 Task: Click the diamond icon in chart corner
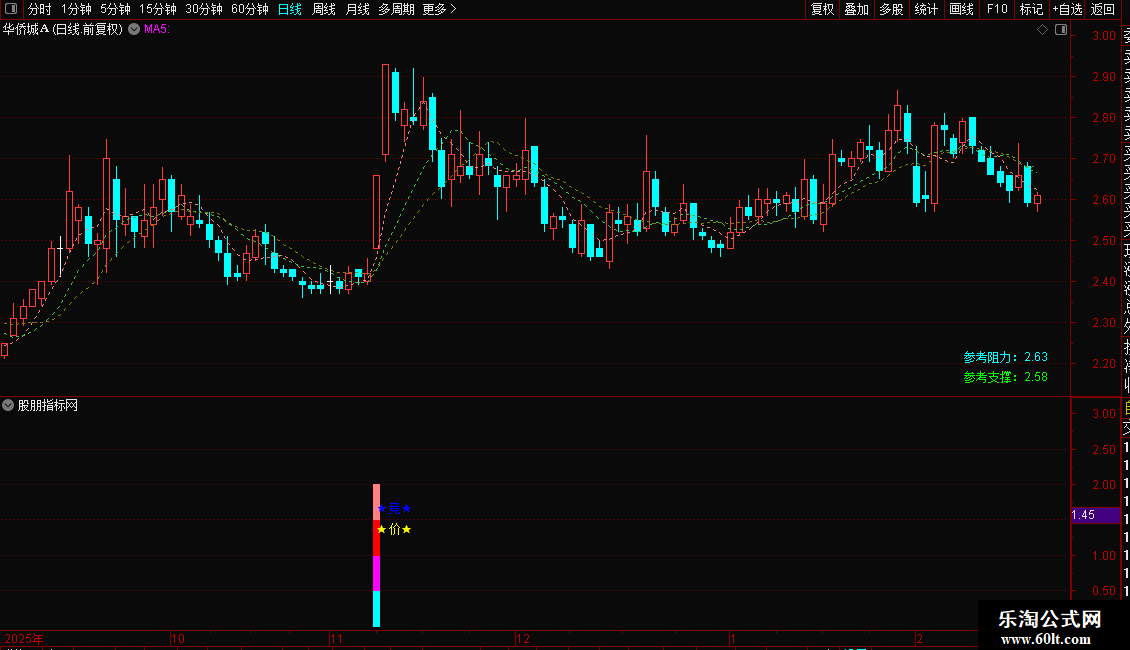[x=1042, y=30]
